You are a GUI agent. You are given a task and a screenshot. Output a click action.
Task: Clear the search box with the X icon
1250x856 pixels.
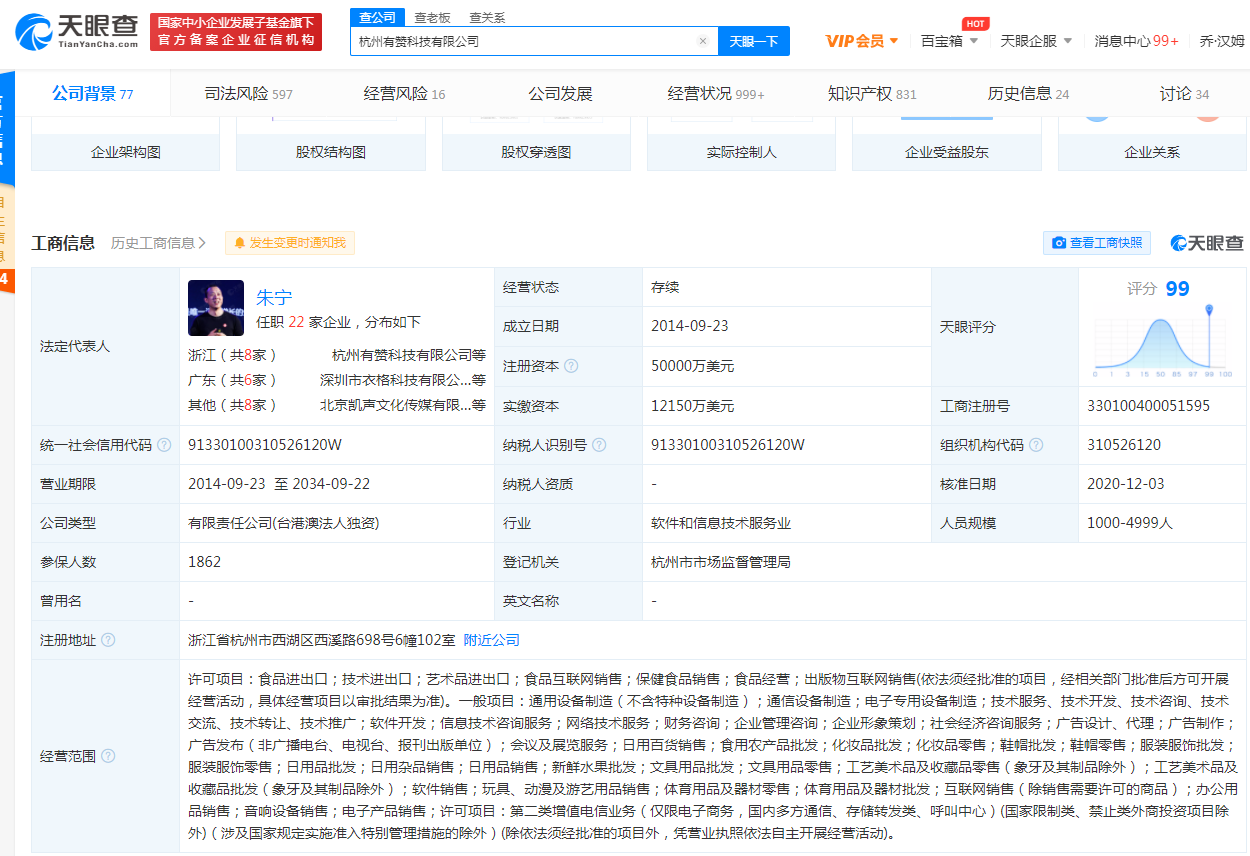tap(702, 41)
